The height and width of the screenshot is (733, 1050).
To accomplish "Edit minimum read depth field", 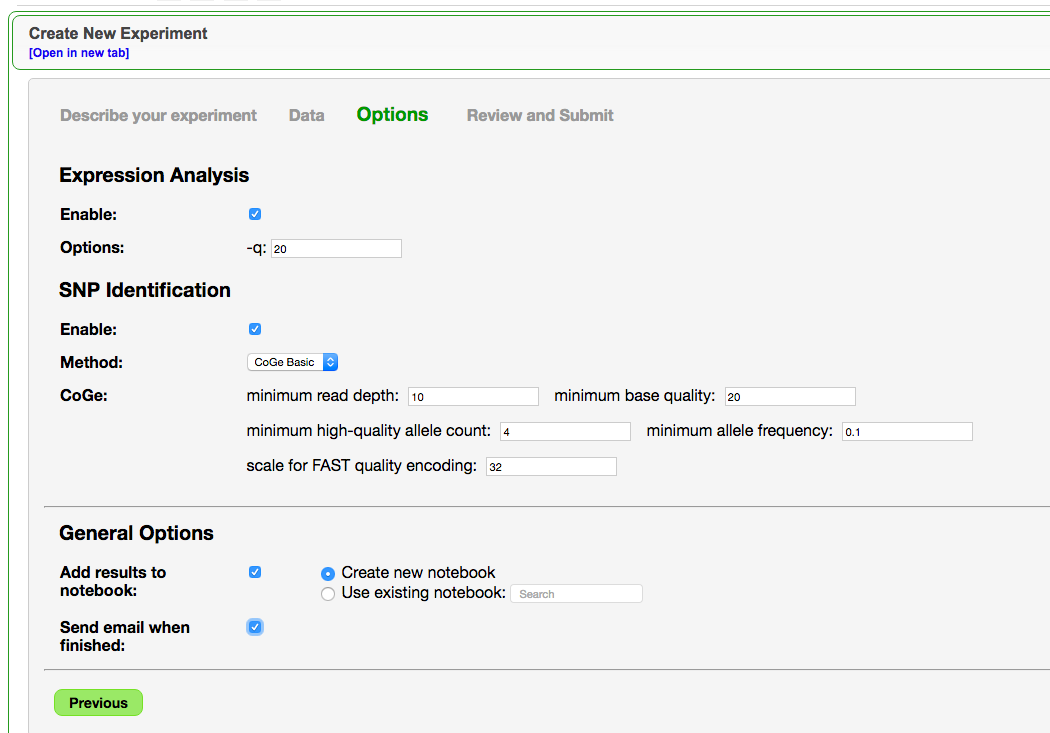I will 473,396.
